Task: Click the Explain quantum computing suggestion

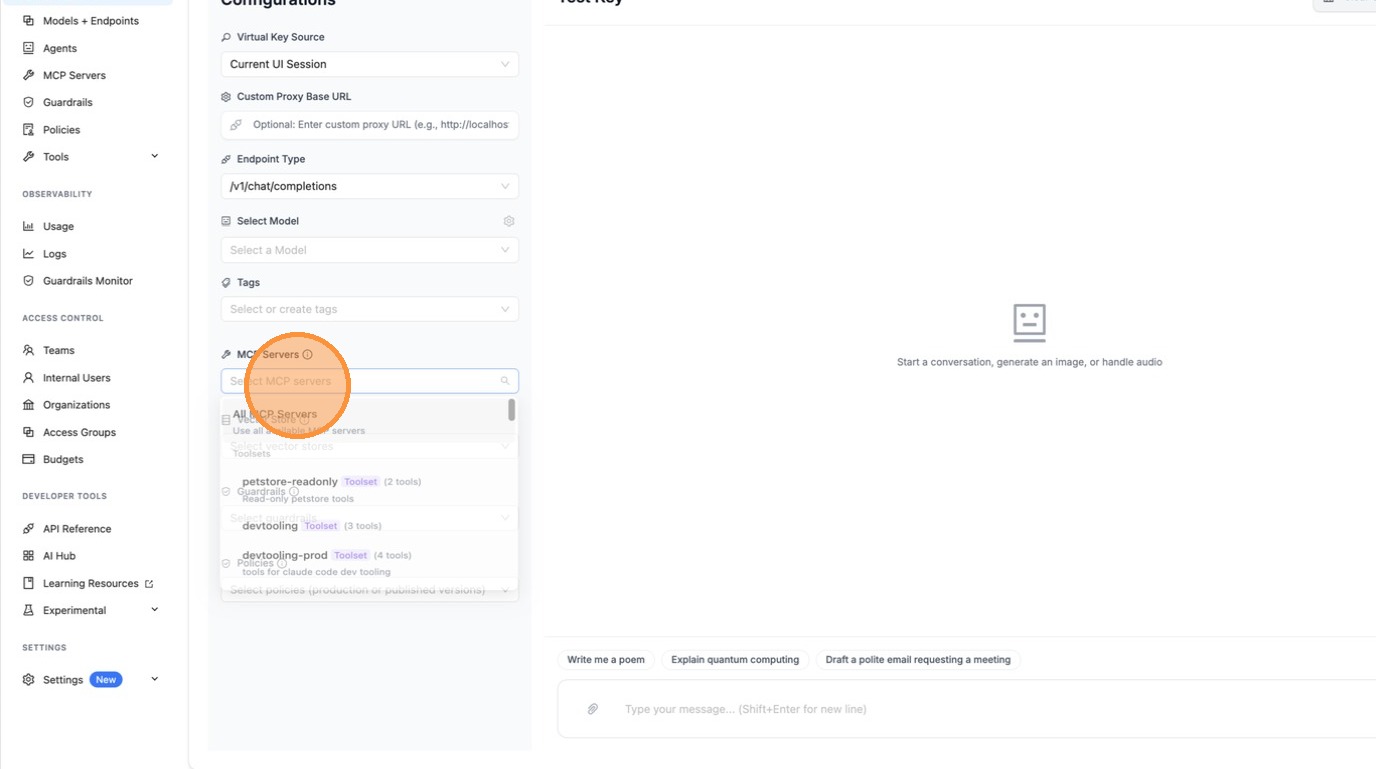Action: click(735, 660)
